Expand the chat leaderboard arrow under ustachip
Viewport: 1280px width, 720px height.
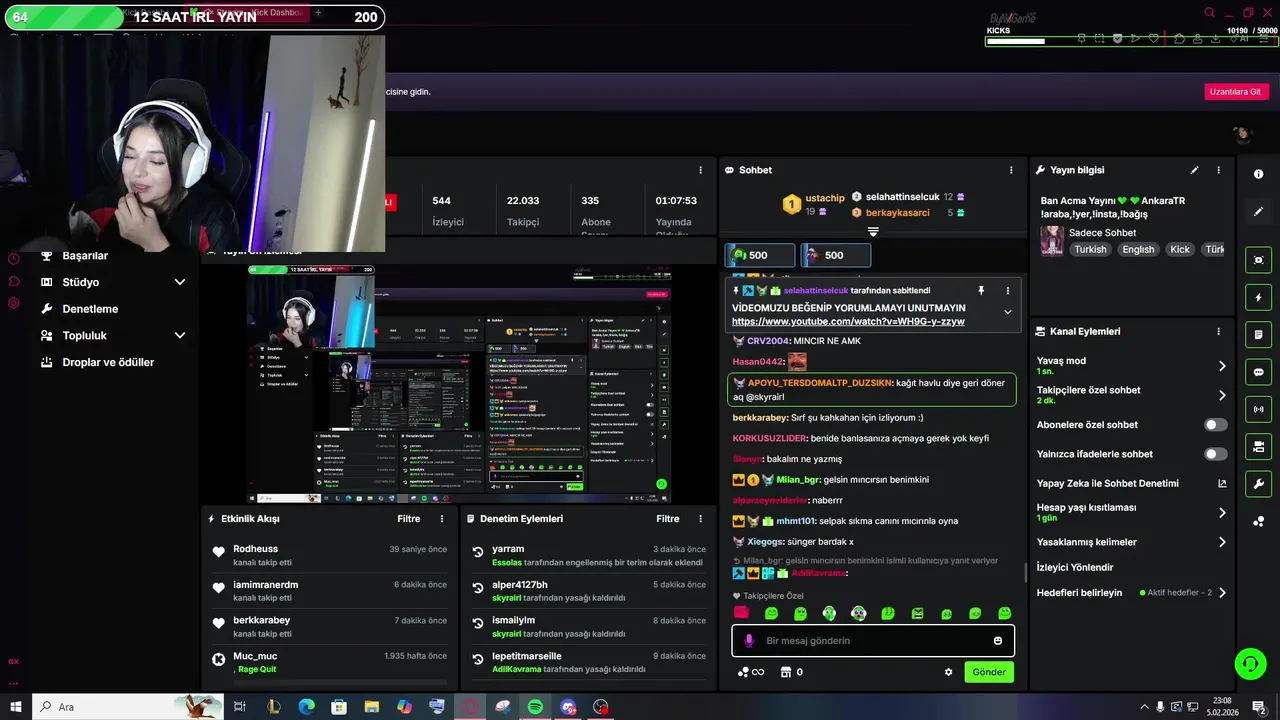click(x=873, y=231)
